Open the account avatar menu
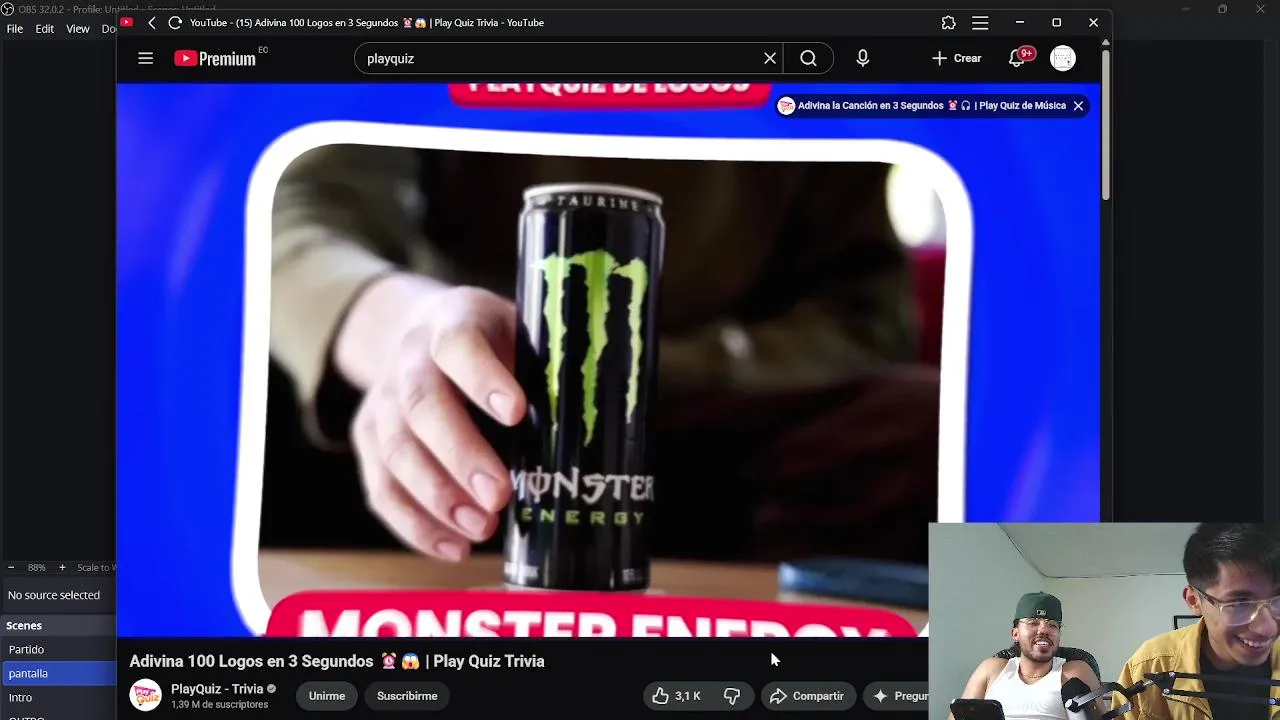Viewport: 1280px width, 720px height. click(1063, 58)
